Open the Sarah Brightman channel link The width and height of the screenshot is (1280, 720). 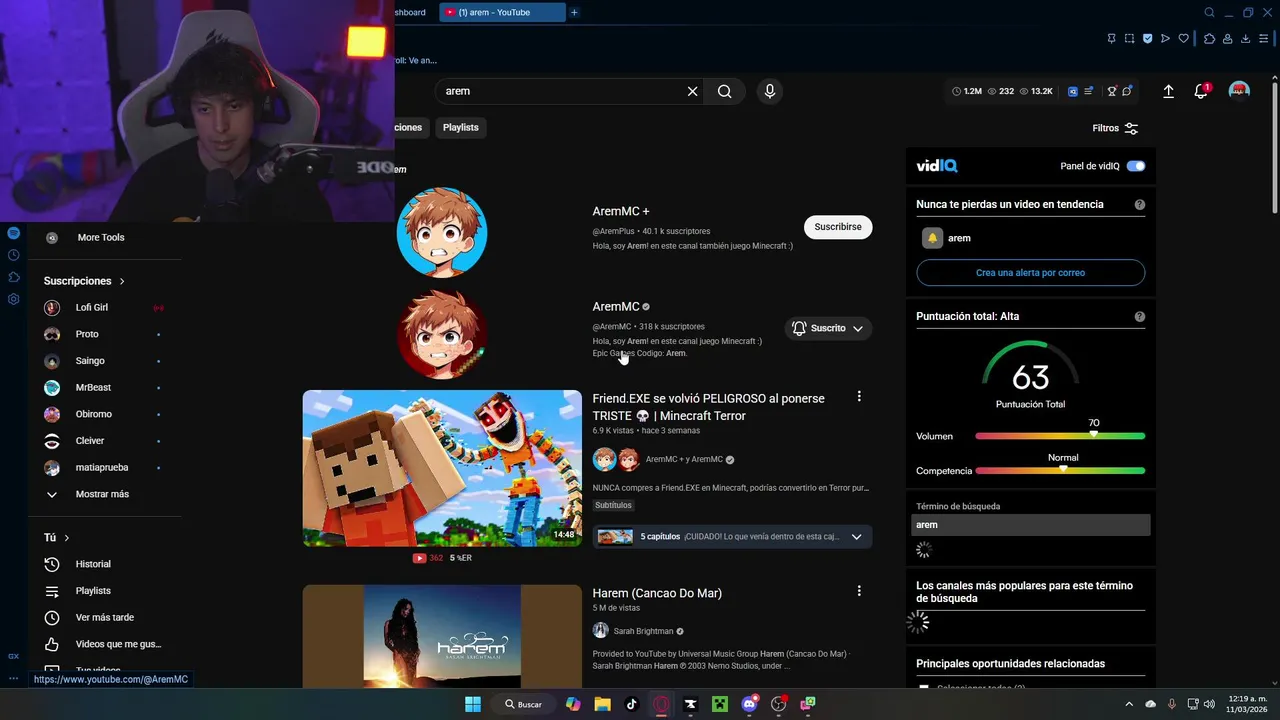pyautogui.click(x=643, y=631)
